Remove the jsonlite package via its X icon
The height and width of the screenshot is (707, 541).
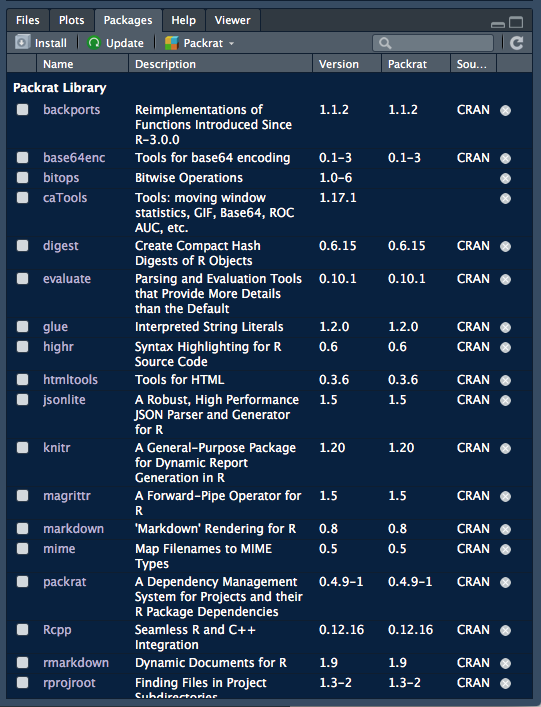(x=505, y=400)
